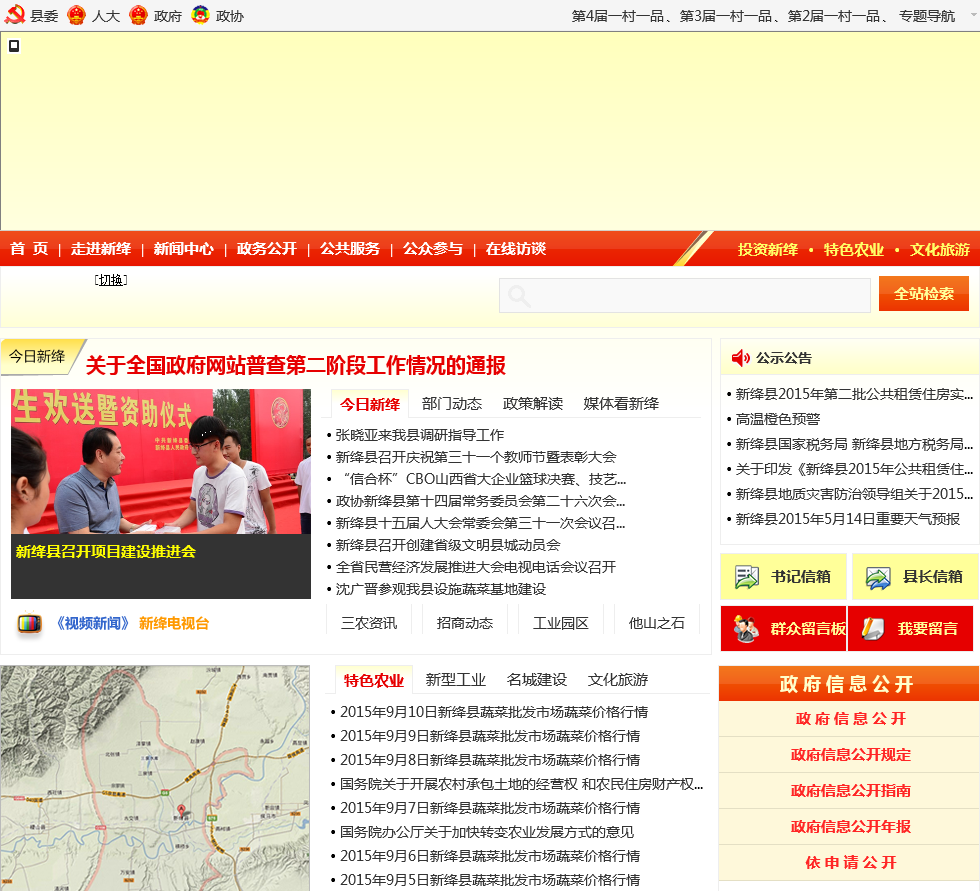Click the 工业园区 category button
The image size is (980, 891).
click(561, 623)
